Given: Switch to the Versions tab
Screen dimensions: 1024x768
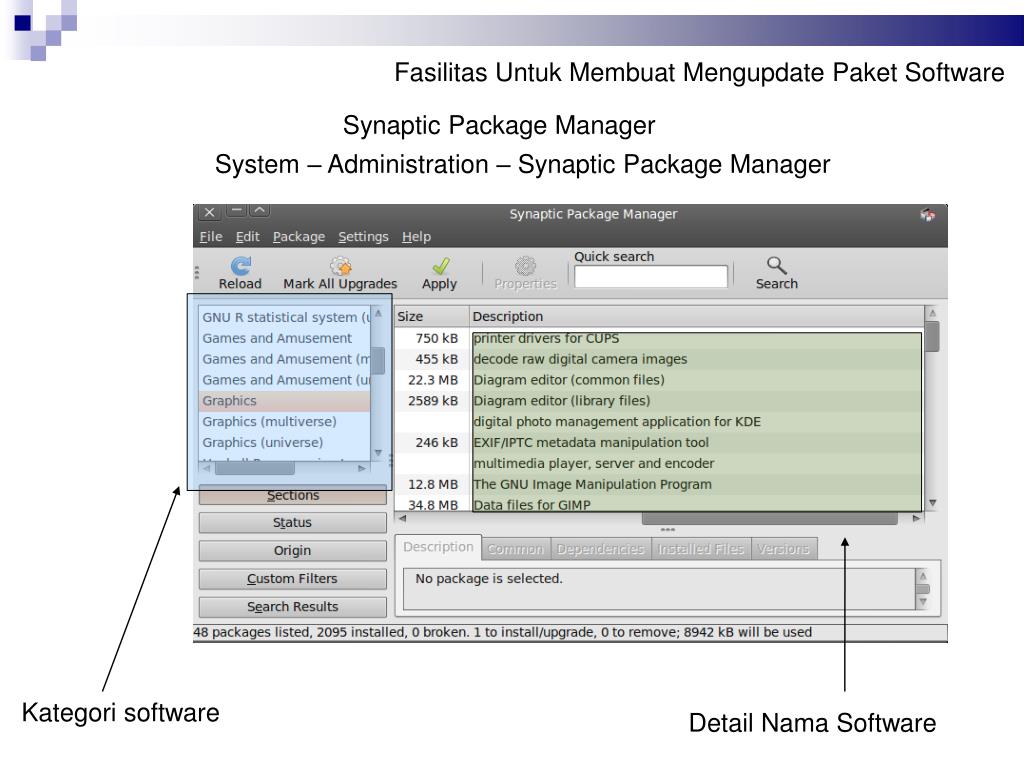Looking at the screenshot, I should (783, 549).
